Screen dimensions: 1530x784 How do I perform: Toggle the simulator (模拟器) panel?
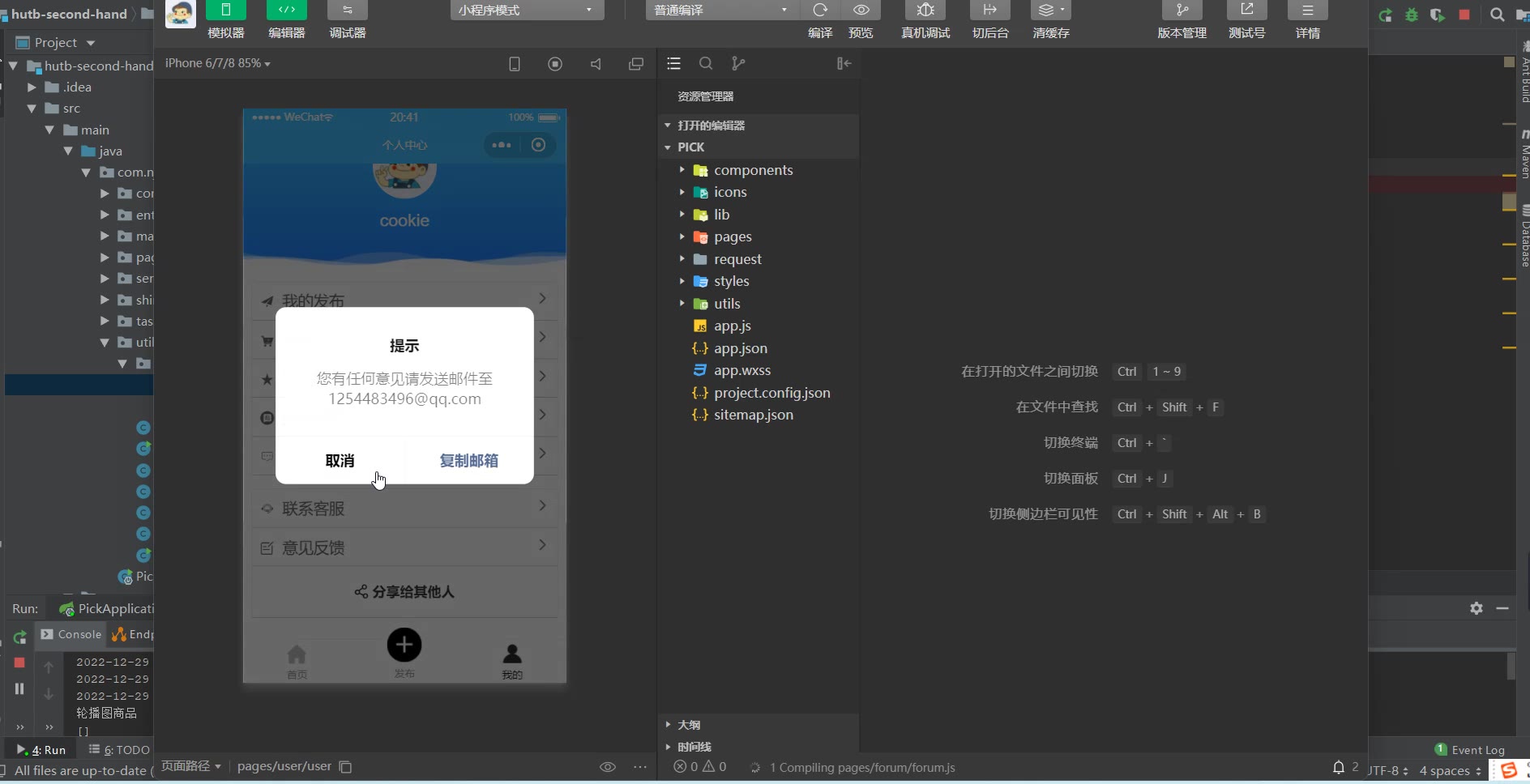tap(225, 11)
